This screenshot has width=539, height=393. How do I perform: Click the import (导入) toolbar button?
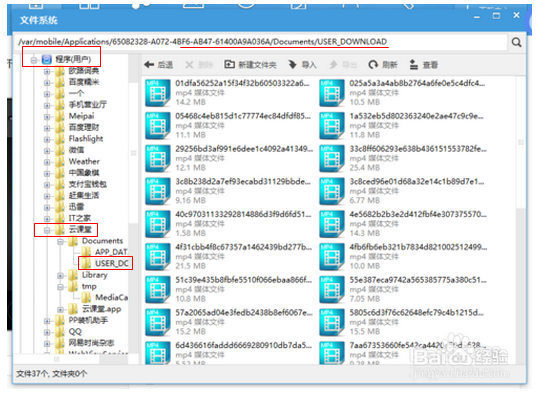[x=302, y=65]
